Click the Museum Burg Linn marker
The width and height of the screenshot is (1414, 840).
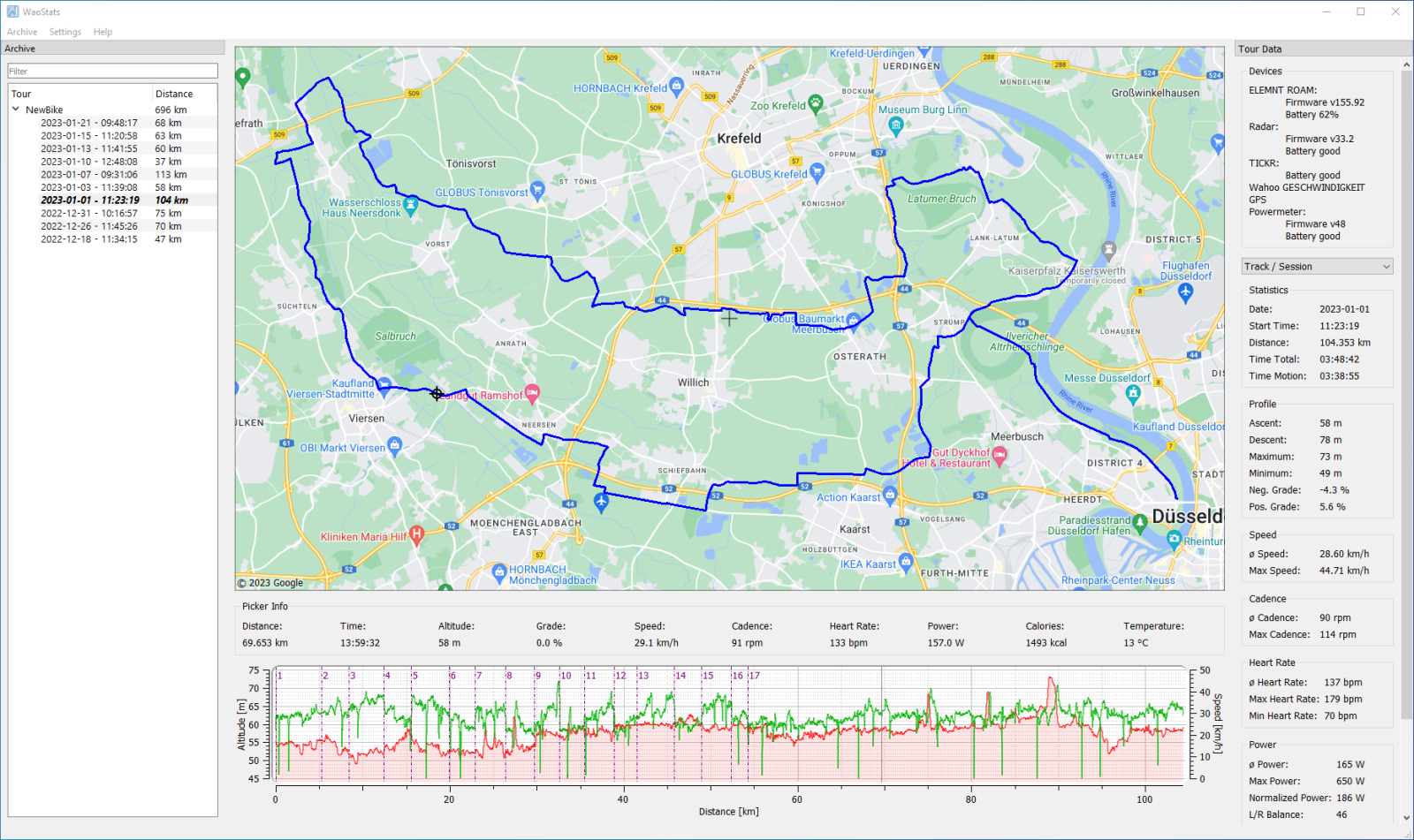896,125
